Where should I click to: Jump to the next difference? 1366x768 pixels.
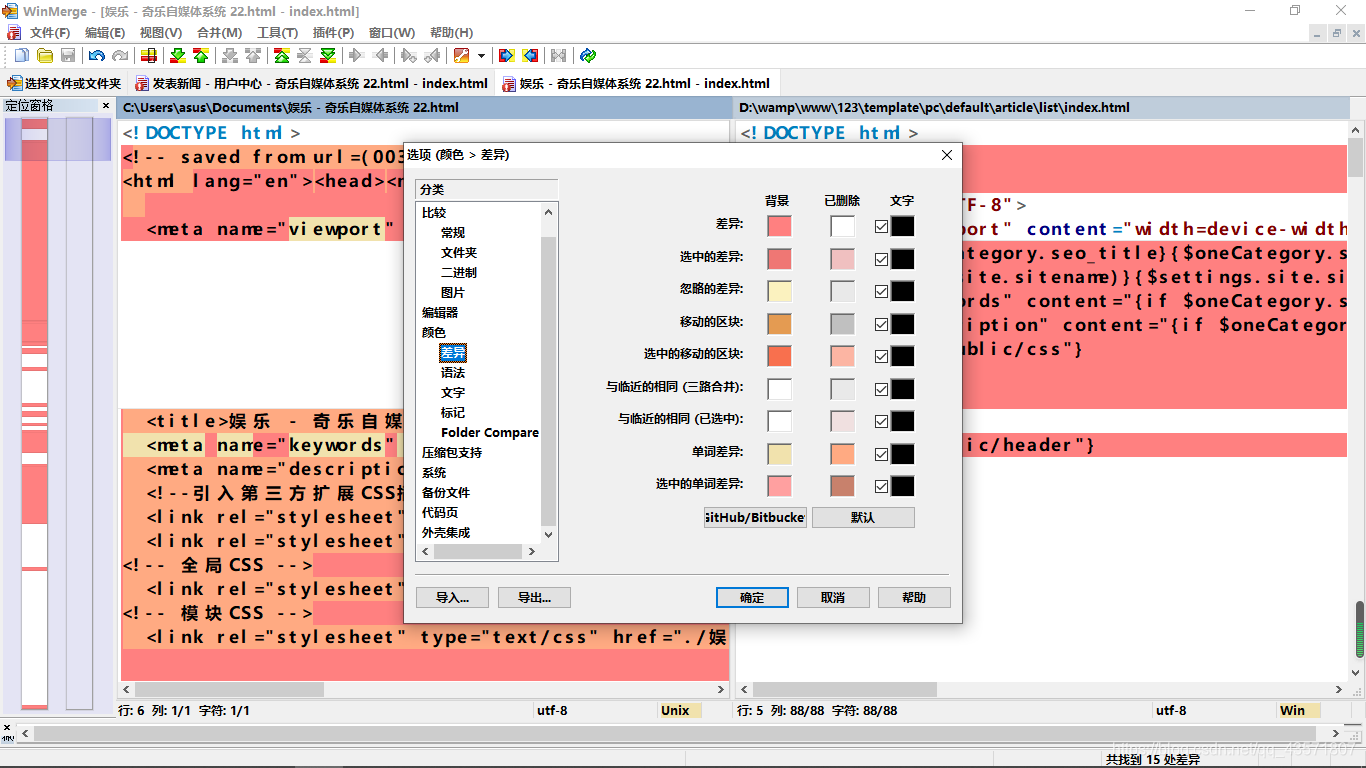tap(178, 56)
